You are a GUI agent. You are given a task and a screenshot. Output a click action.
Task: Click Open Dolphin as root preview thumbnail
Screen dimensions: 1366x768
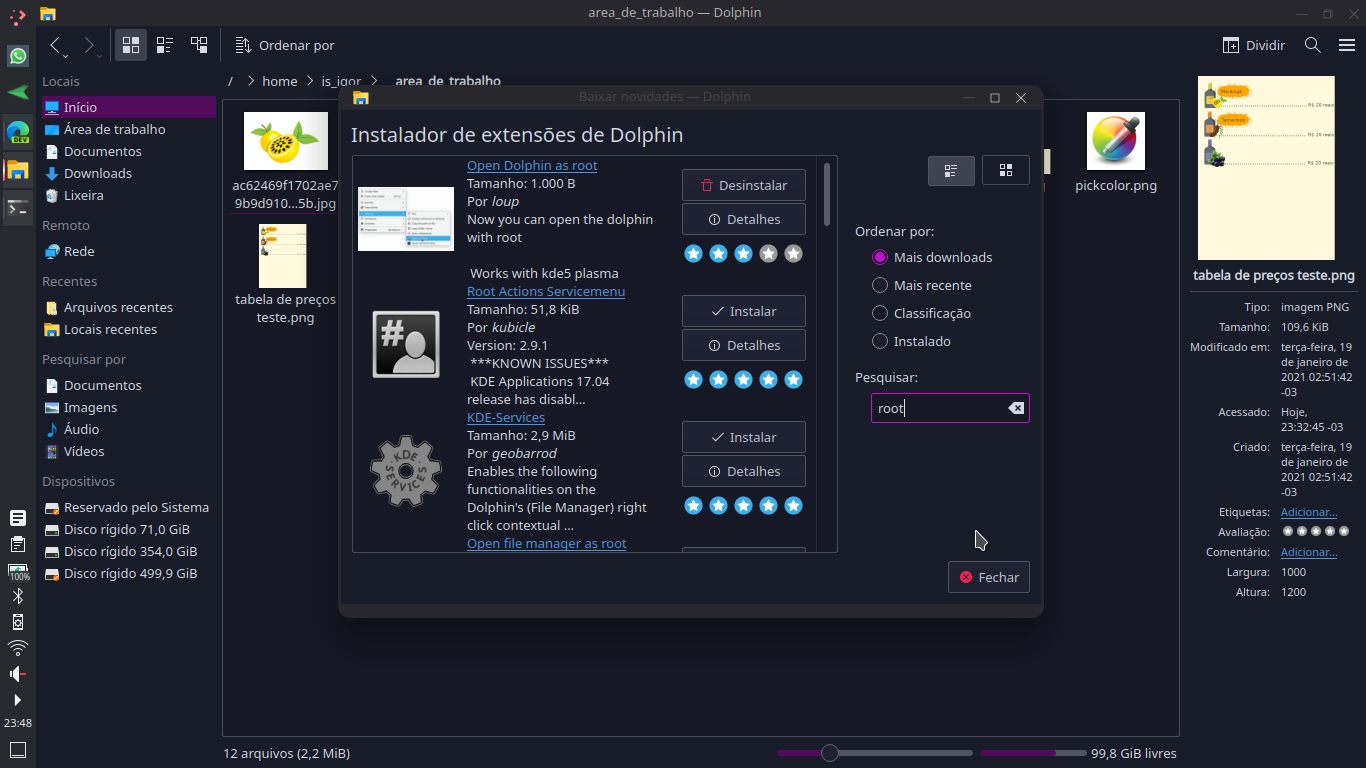(x=406, y=218)
